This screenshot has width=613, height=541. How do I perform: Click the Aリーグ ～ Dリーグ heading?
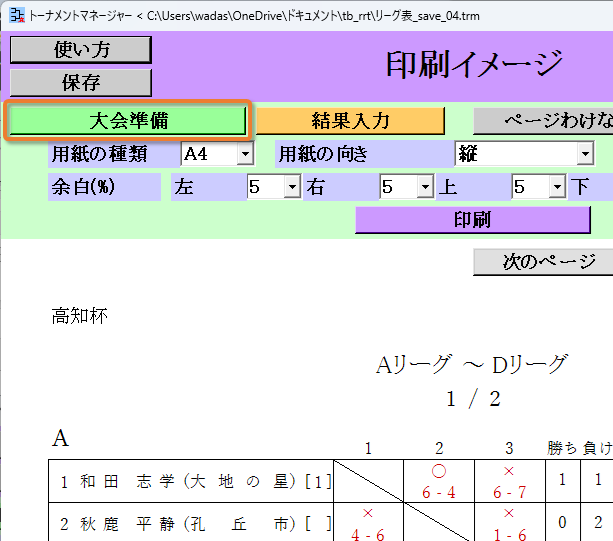[x=472, y=364]
